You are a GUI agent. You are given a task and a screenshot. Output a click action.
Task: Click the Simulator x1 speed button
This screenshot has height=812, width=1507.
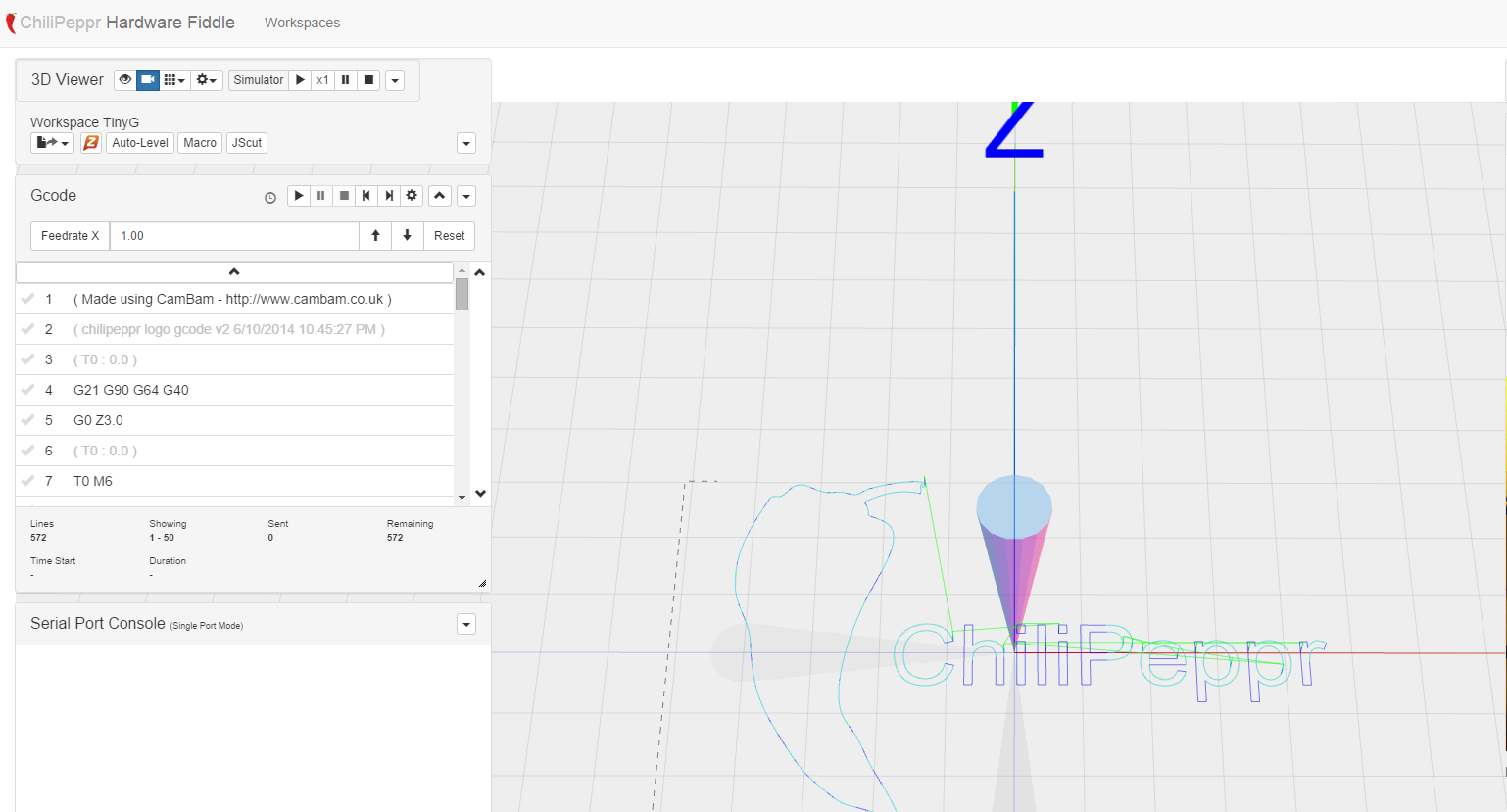point(322,80)
